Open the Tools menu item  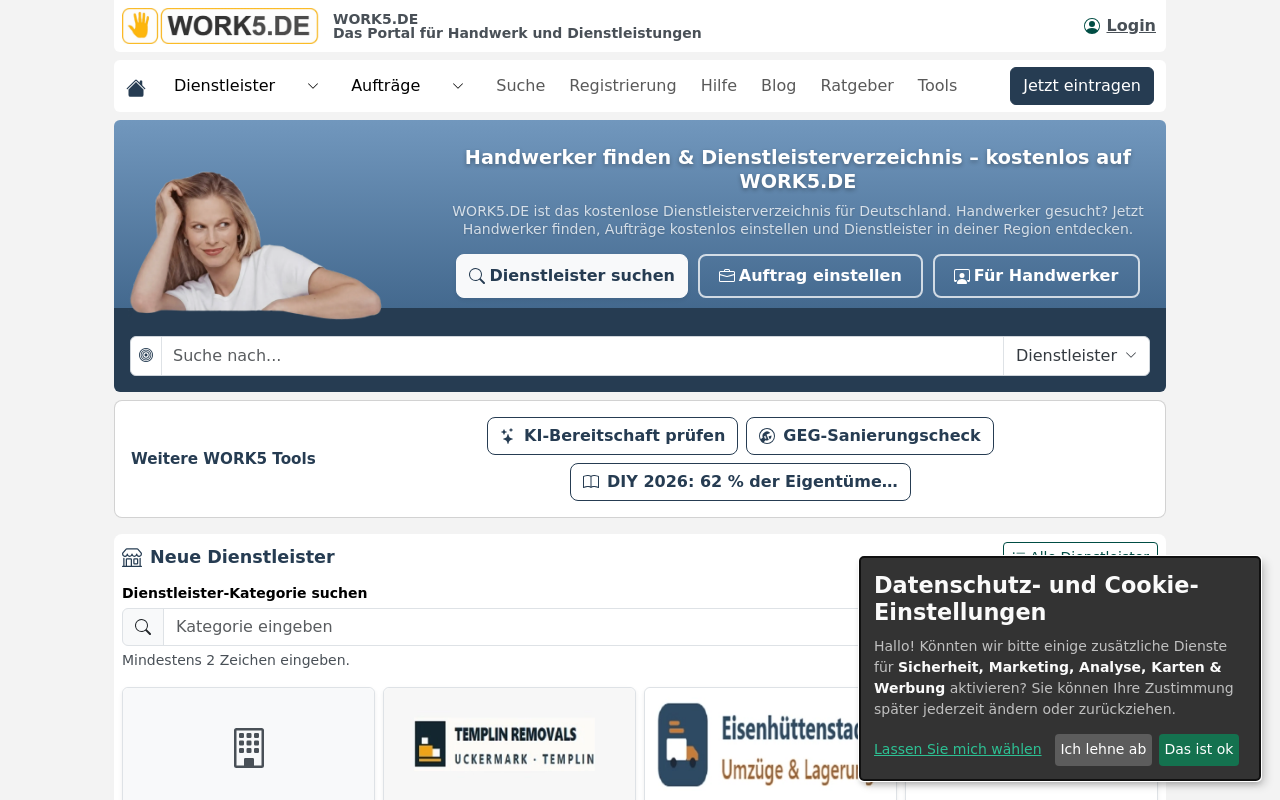(x=937, y=86)
